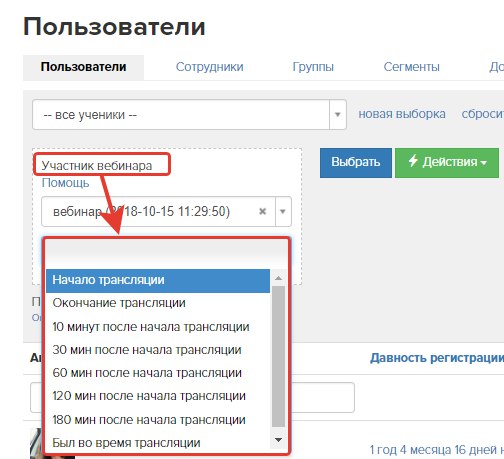Clear the selected webinar with the x icon
The width and height of the screenshot is (504, 459).
pyautogui.click(x=263, y=211)
